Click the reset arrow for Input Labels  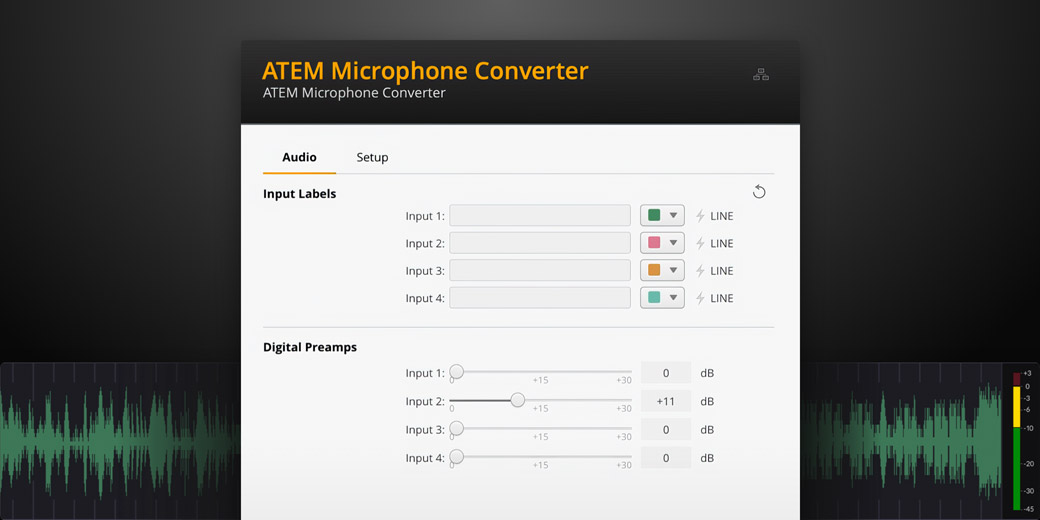click(x=759, y=192)
